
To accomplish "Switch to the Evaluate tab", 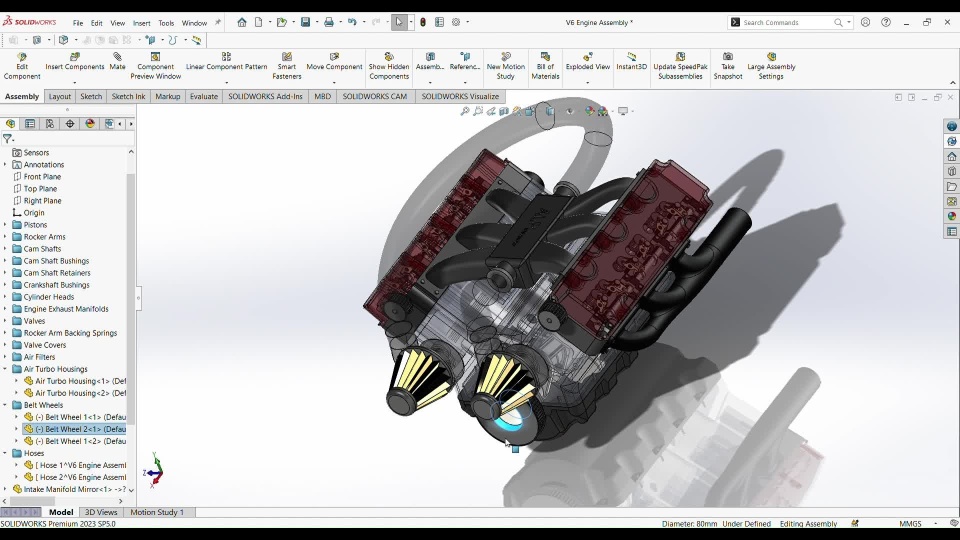I will pos(204,97).
